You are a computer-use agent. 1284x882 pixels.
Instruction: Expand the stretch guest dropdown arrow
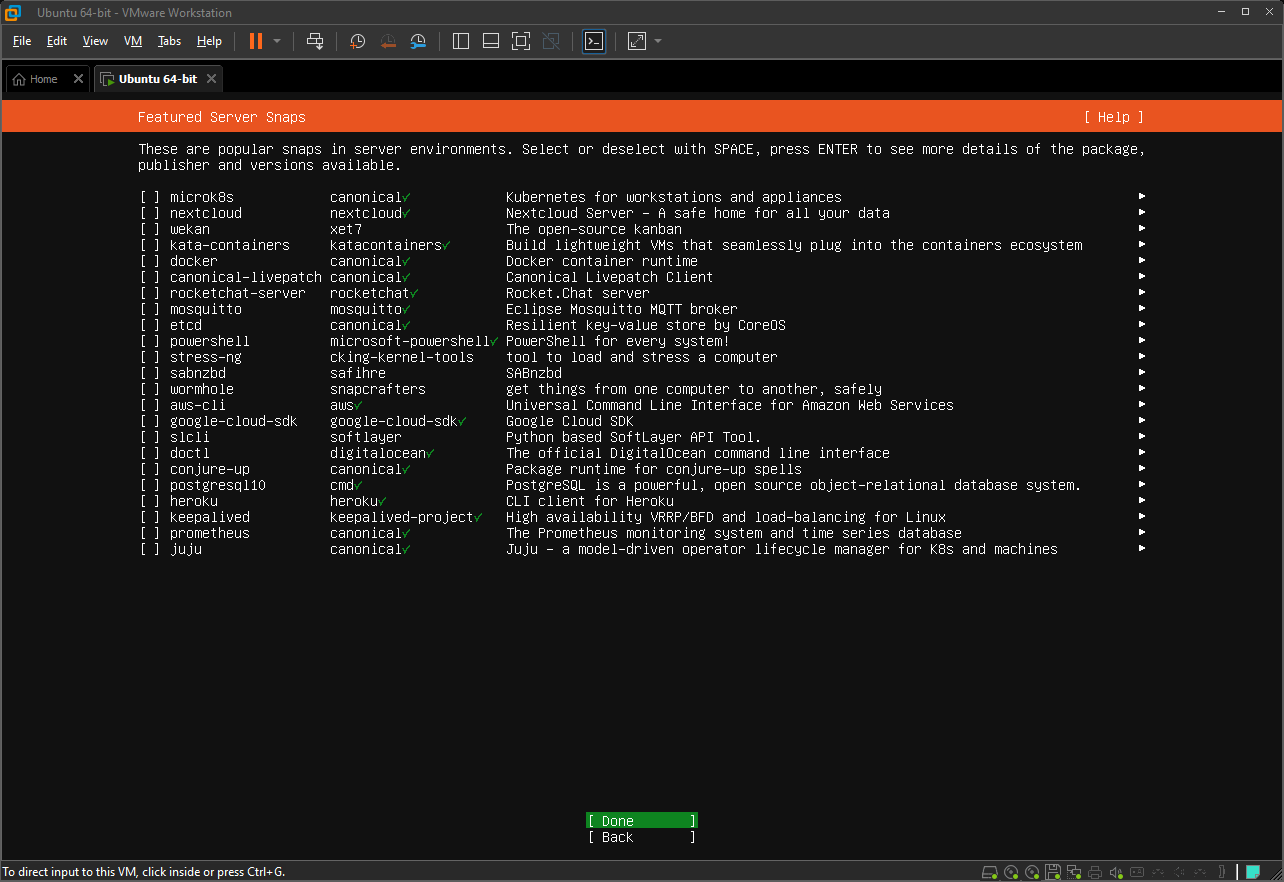pyautogui.click(x=658, y=41)
